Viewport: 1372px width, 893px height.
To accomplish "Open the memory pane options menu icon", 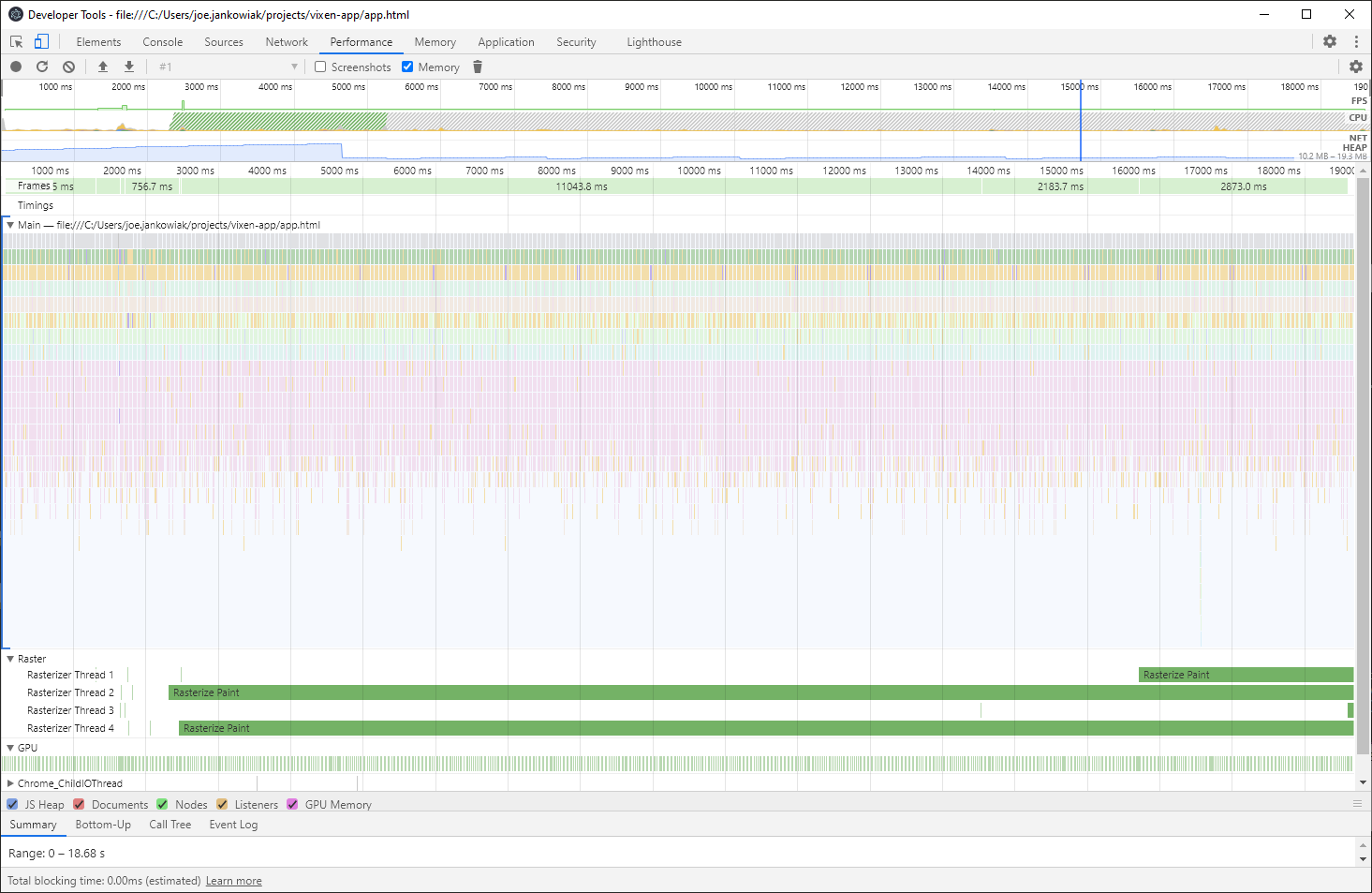I will (1357, 804).
